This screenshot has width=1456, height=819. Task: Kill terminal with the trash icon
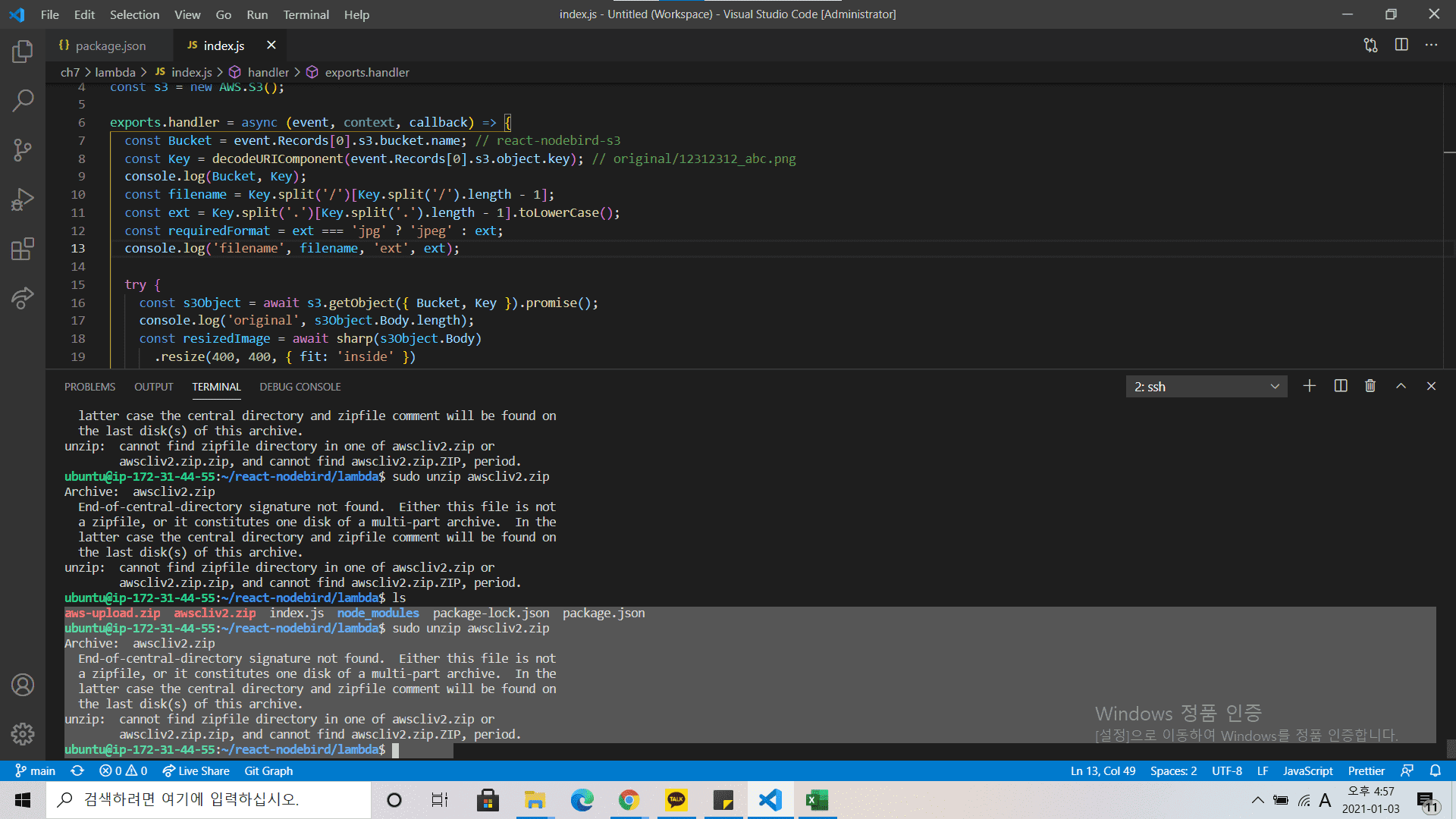1370,386
